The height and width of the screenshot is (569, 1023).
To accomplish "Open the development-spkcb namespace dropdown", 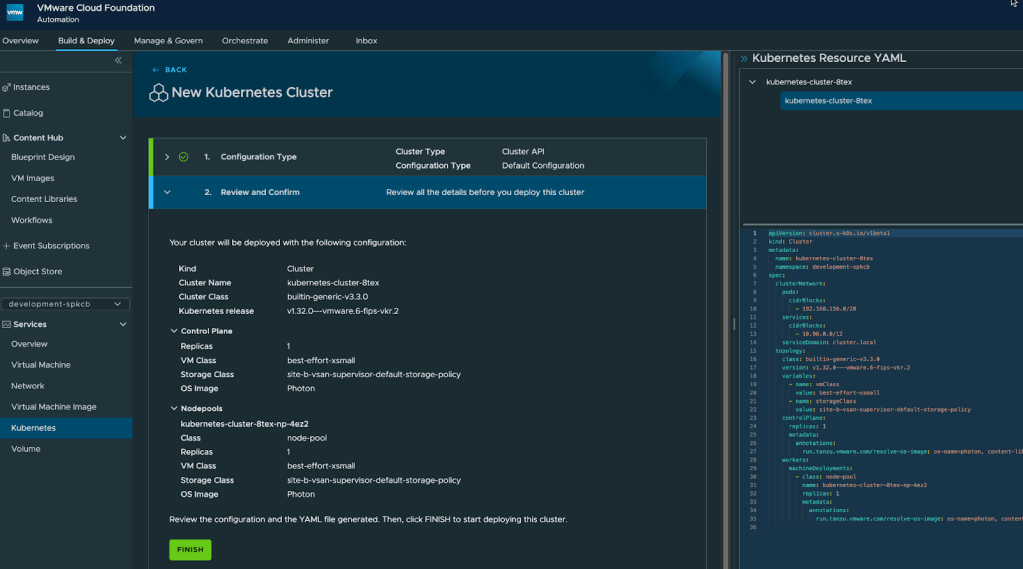I will (65, 304).
